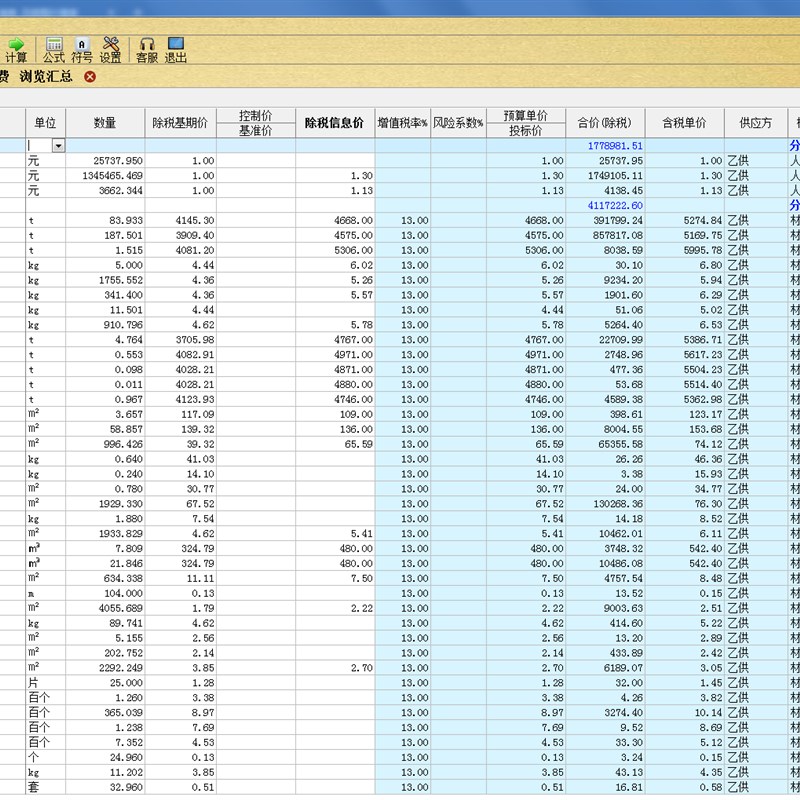This screenshot has width=800, height=800.
Task: Click total price cell 65355.58
Action: tap(605, 444)
